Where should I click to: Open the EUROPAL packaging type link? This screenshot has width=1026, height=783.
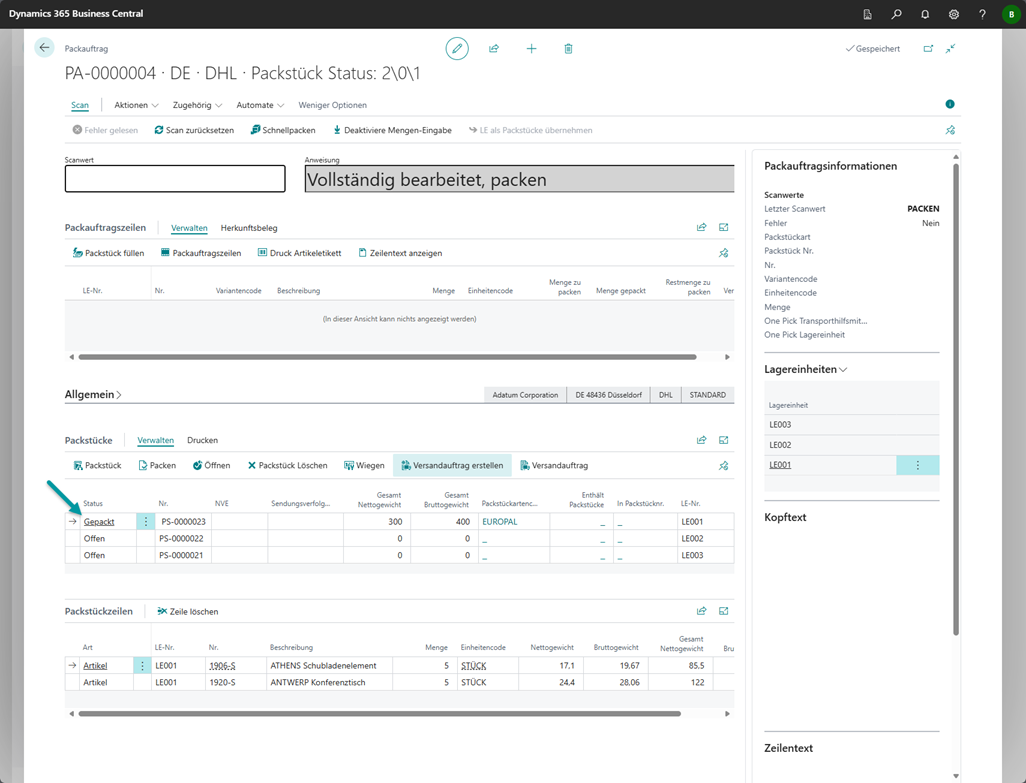[x=499, y=521]
